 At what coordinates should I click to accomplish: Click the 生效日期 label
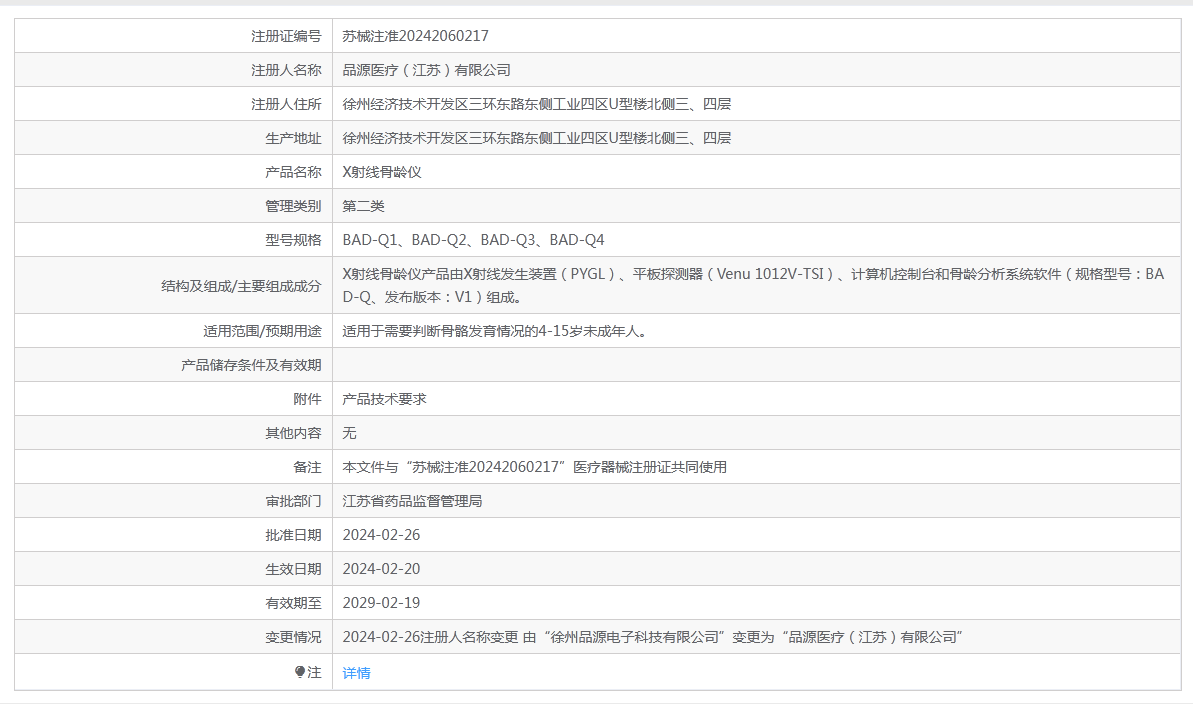pyautogui.click(x=293, y=569)
